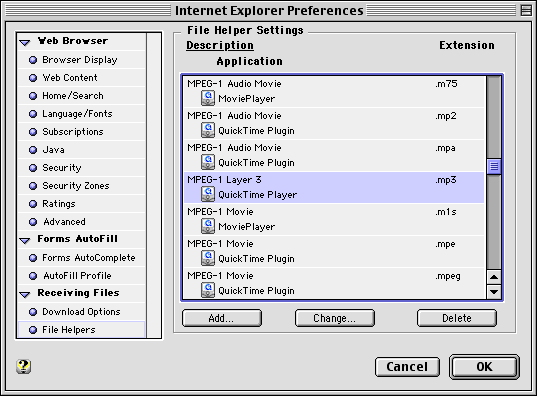Select the MPEG-1 Audio Movie .mpa row

(x=334, y=156)
